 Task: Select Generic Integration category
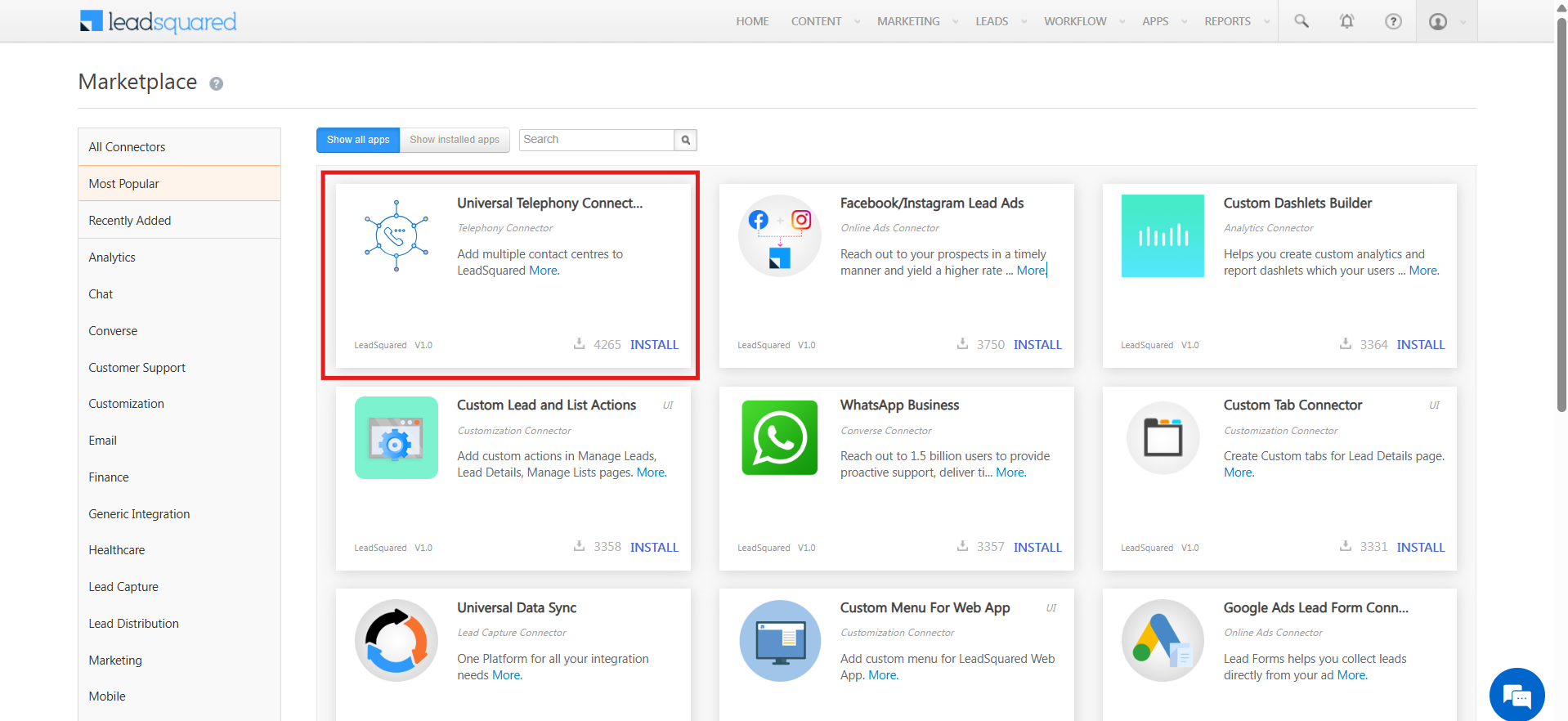(179, 514)
